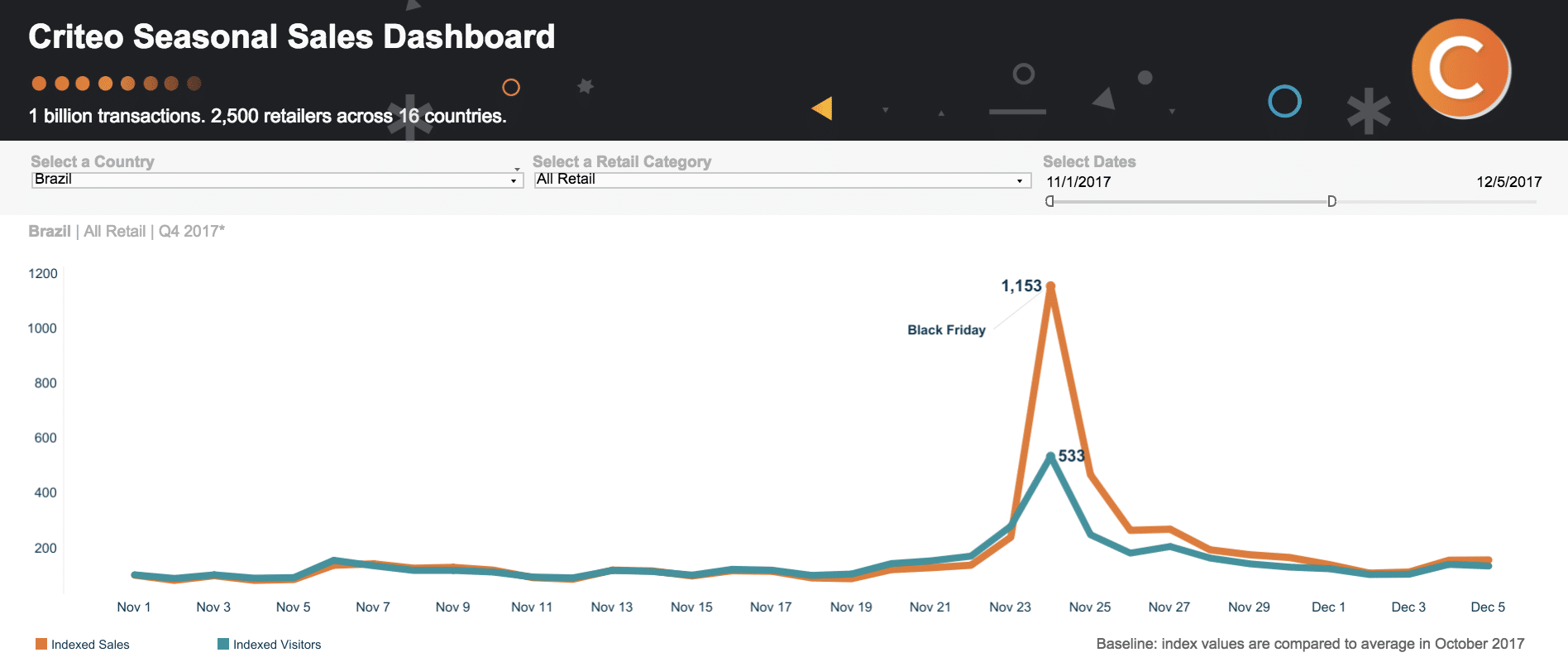Click the Brazil dropdown arrow
The height and width of the screenshot is (667, 1568).
pos(514,180)
